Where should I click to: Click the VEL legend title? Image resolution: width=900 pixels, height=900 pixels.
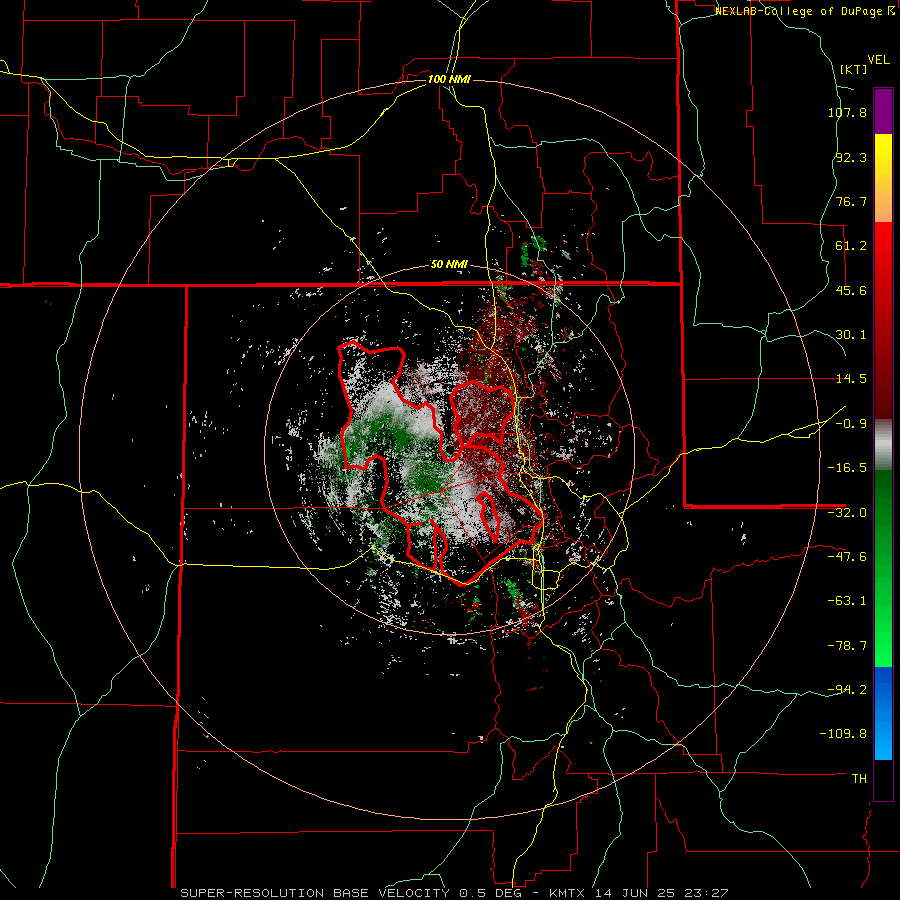[x=878, y=60]
